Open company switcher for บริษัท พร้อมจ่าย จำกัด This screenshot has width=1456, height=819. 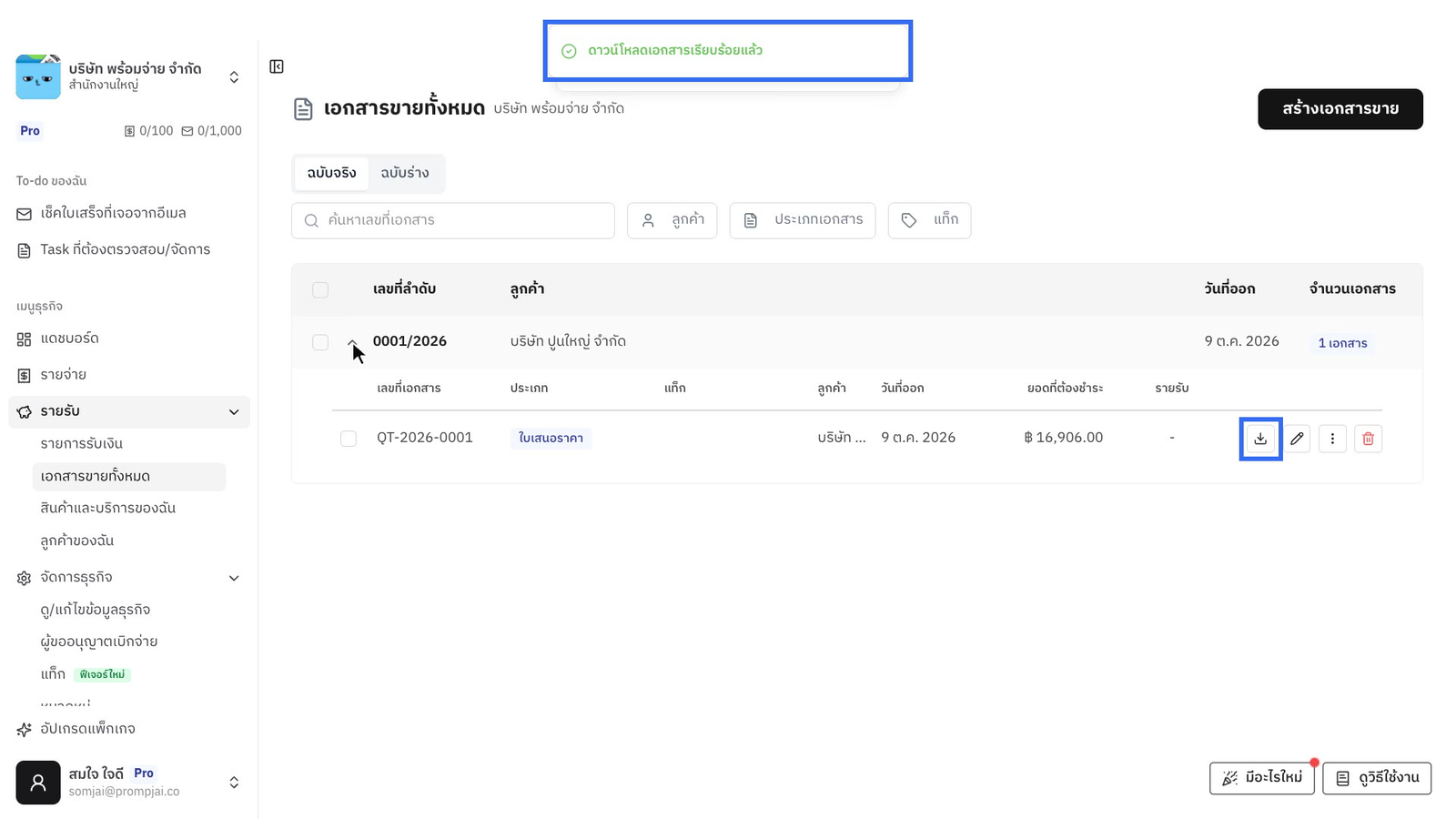(x=234, y=77)
